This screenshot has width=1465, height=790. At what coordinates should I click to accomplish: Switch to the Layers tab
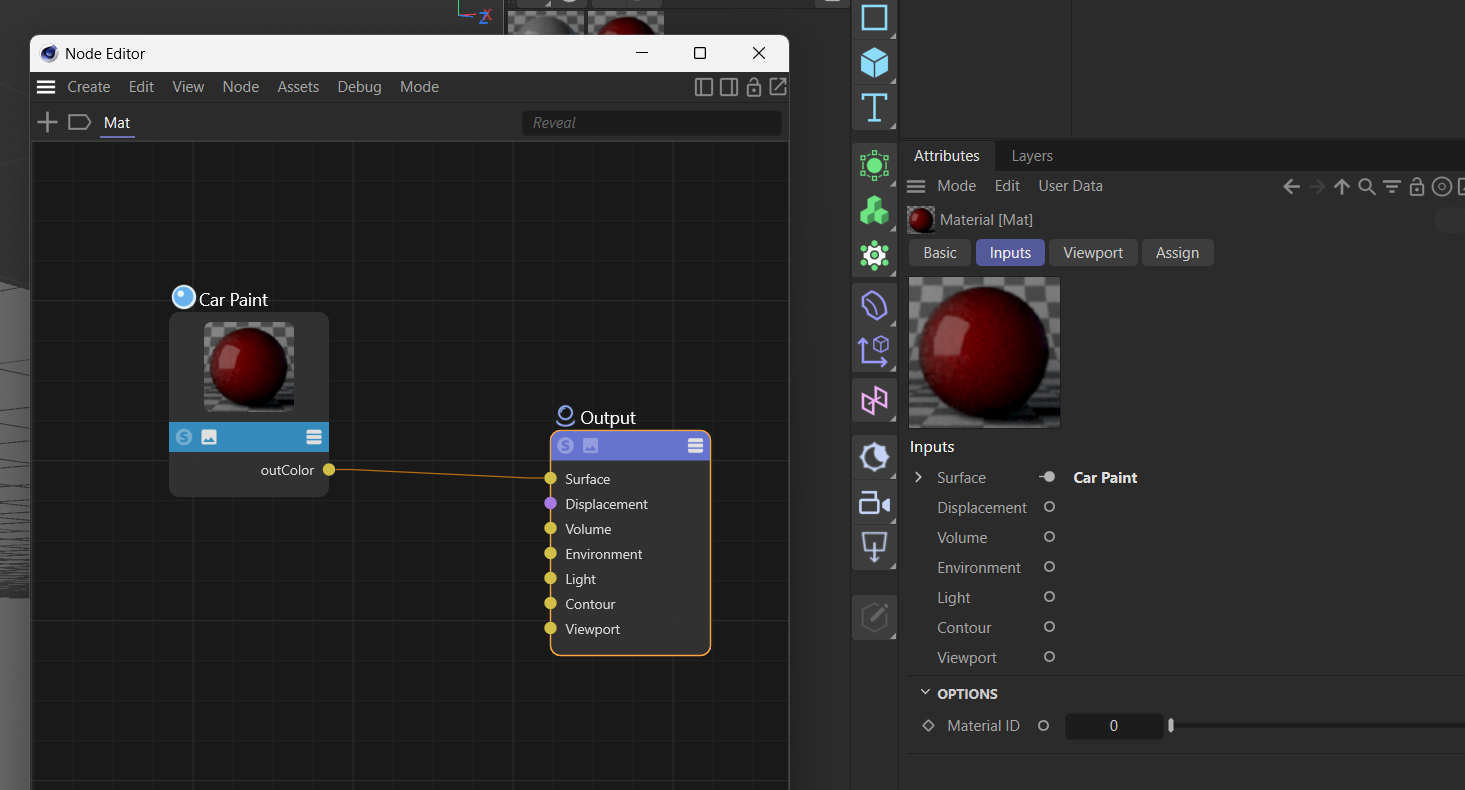[1031, 156]
